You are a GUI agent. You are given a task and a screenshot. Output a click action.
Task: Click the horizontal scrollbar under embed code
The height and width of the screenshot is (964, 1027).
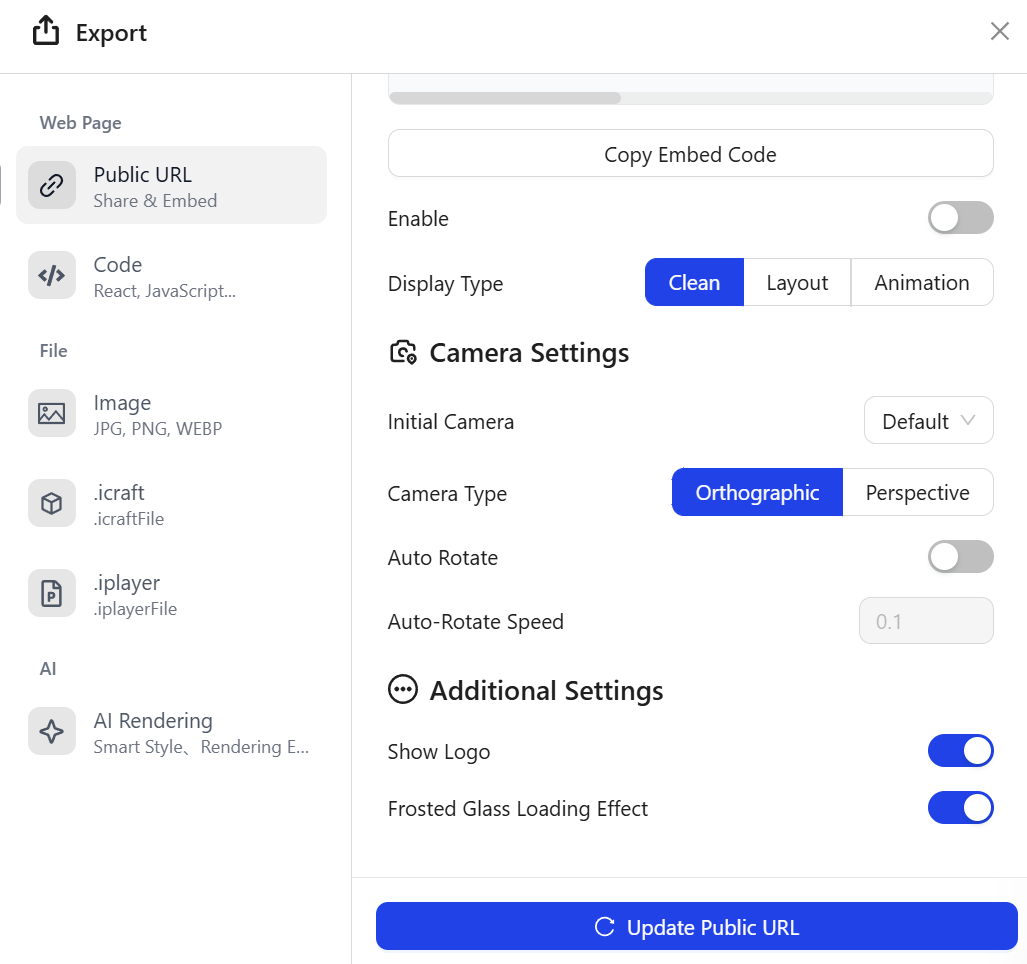point(505,98)
